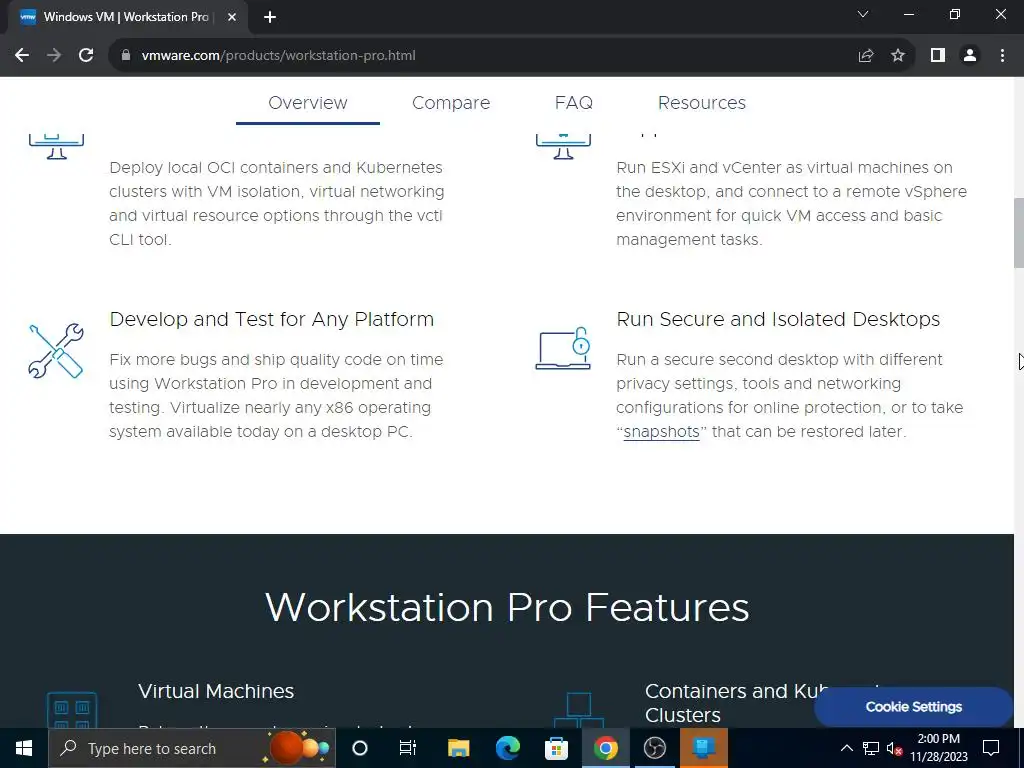Reload the VMware page
Viewport: 1024px width, 768px height.
(86, 56)
